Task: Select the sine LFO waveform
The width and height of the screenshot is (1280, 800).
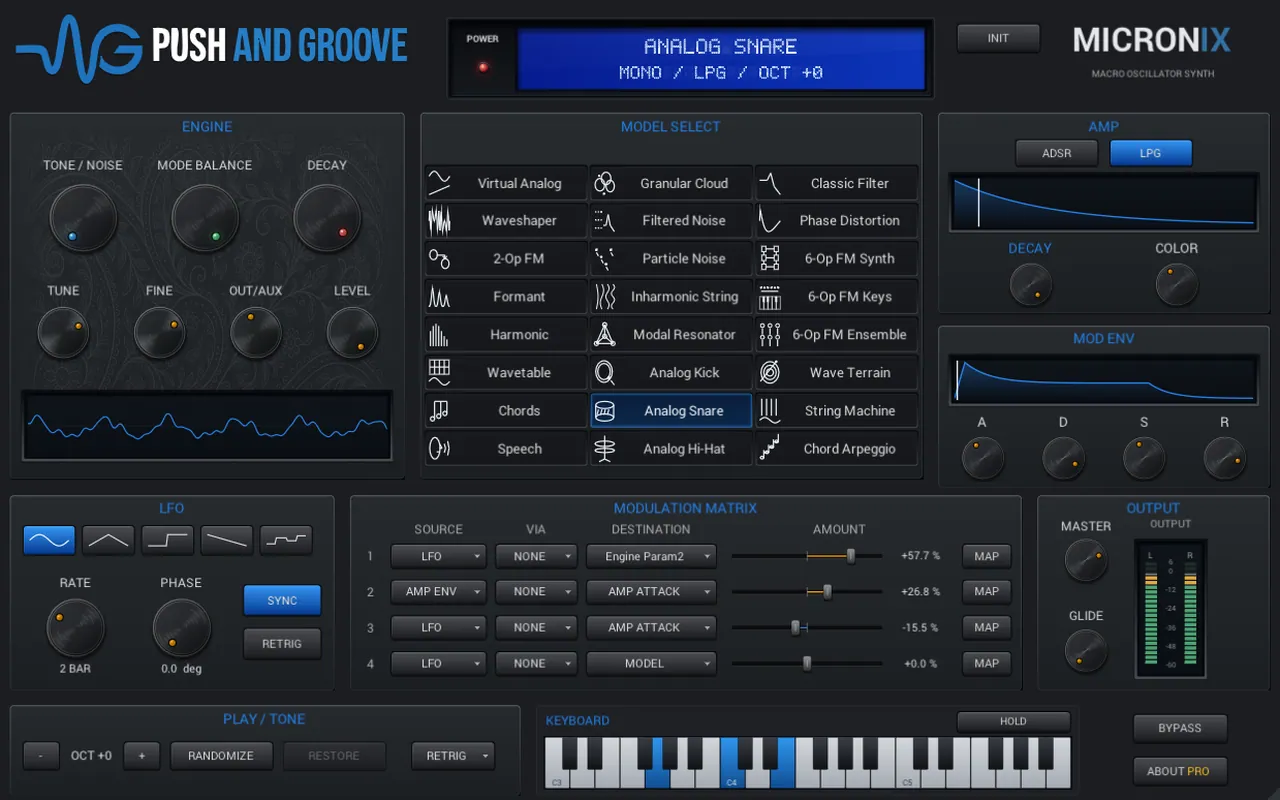Action: click(49, 540)
